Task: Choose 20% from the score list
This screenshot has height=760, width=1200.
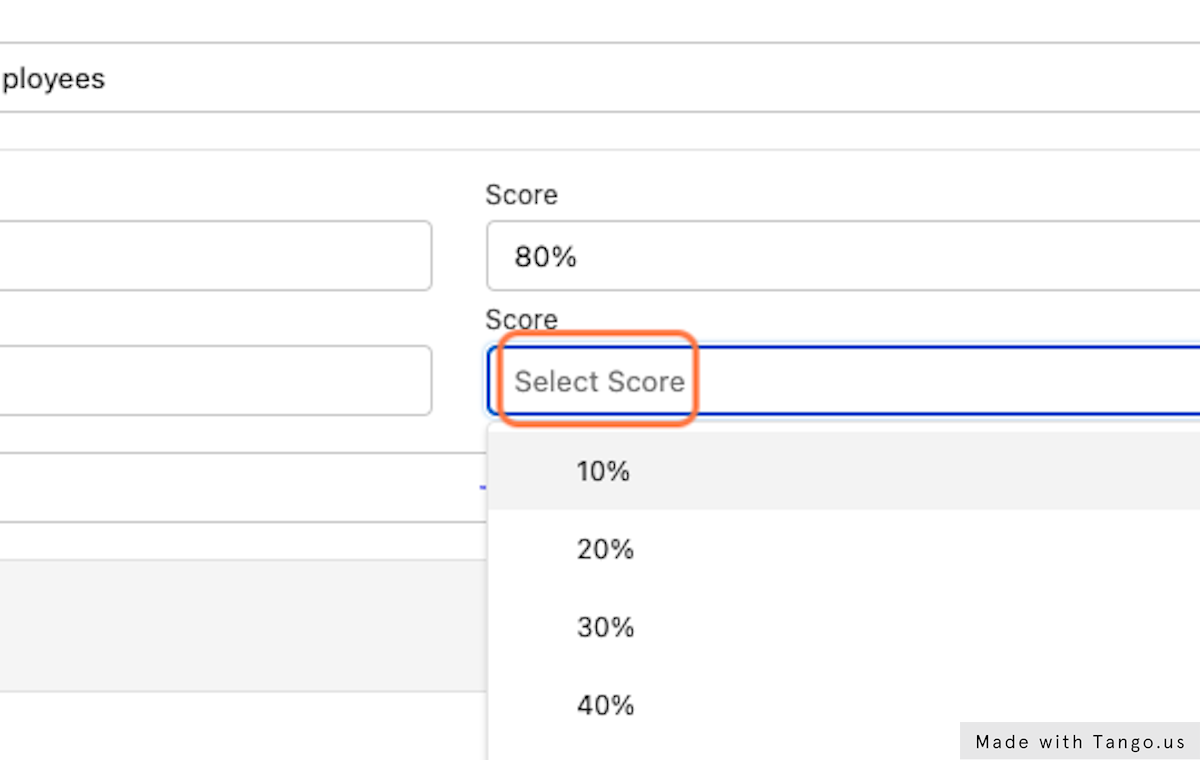Action: pos(605,549)
